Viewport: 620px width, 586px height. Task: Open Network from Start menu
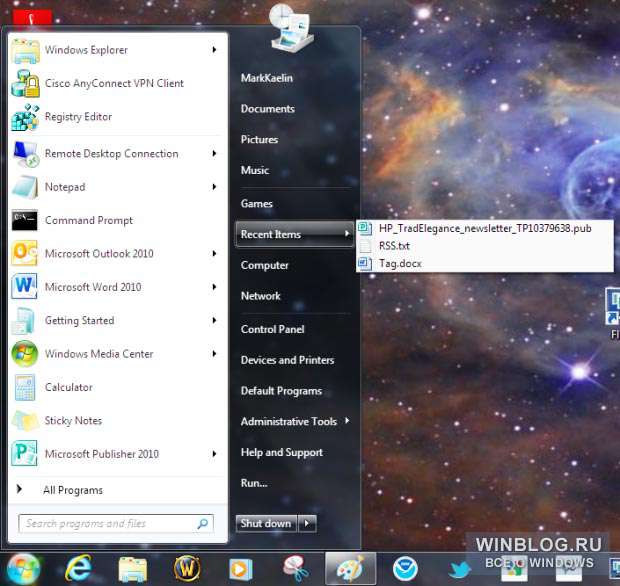pyautogui.click(x=261, y=296)
